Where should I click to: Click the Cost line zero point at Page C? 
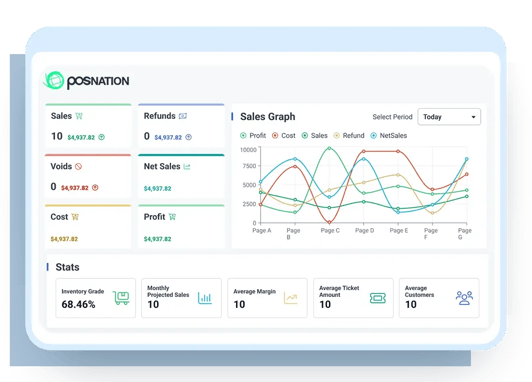point(329,222)
